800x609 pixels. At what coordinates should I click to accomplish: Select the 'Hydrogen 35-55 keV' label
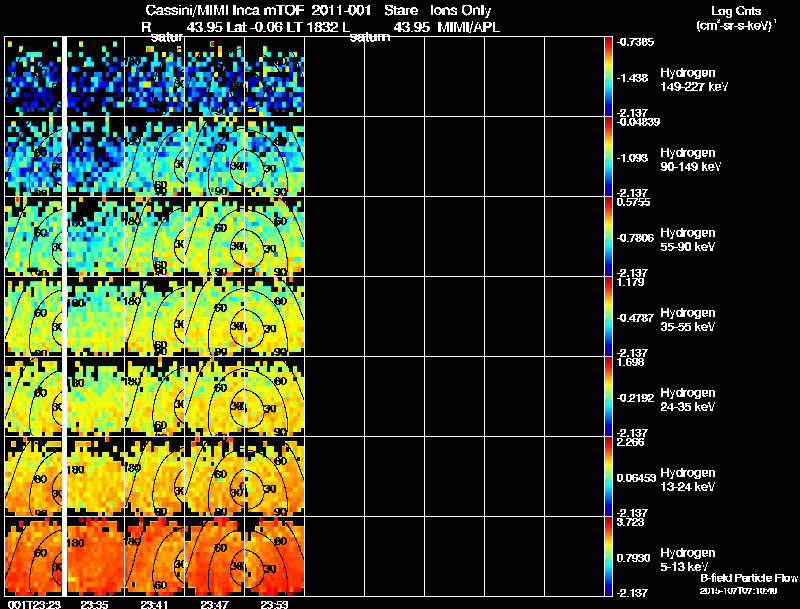(x=688, y=320)
